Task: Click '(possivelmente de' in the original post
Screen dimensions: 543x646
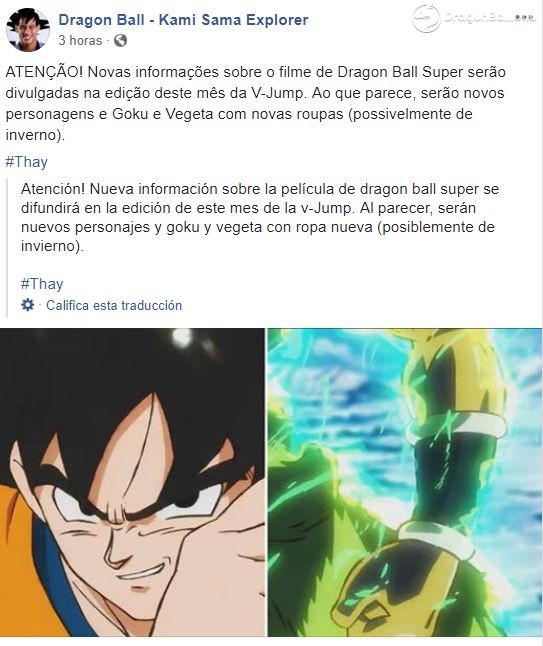Action: (x=410, y=114)
